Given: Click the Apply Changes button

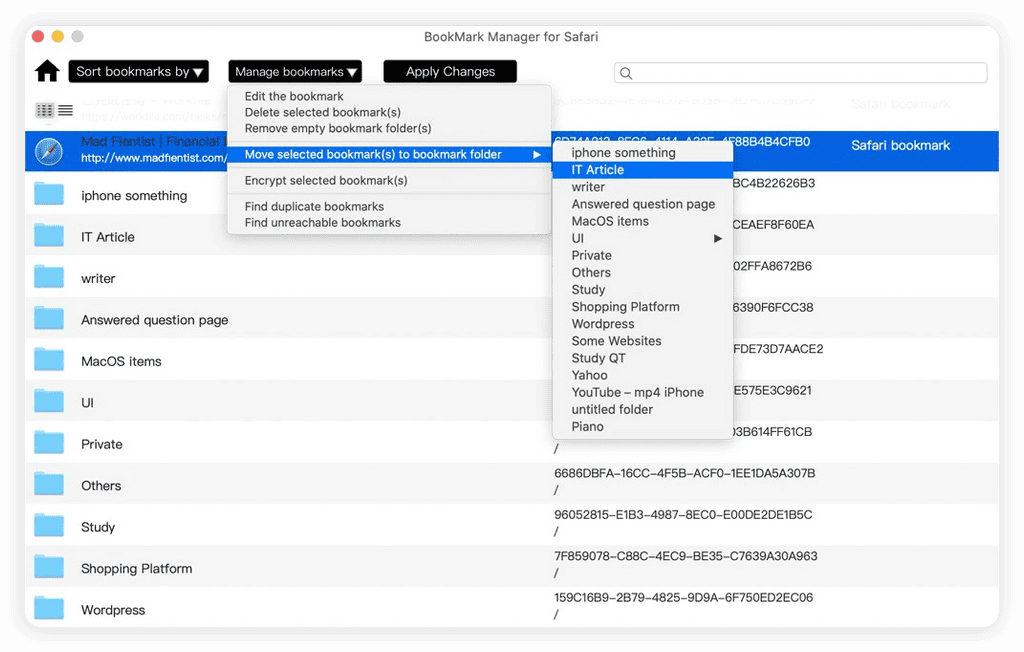Looking at the screenshot, I should 450,71.
